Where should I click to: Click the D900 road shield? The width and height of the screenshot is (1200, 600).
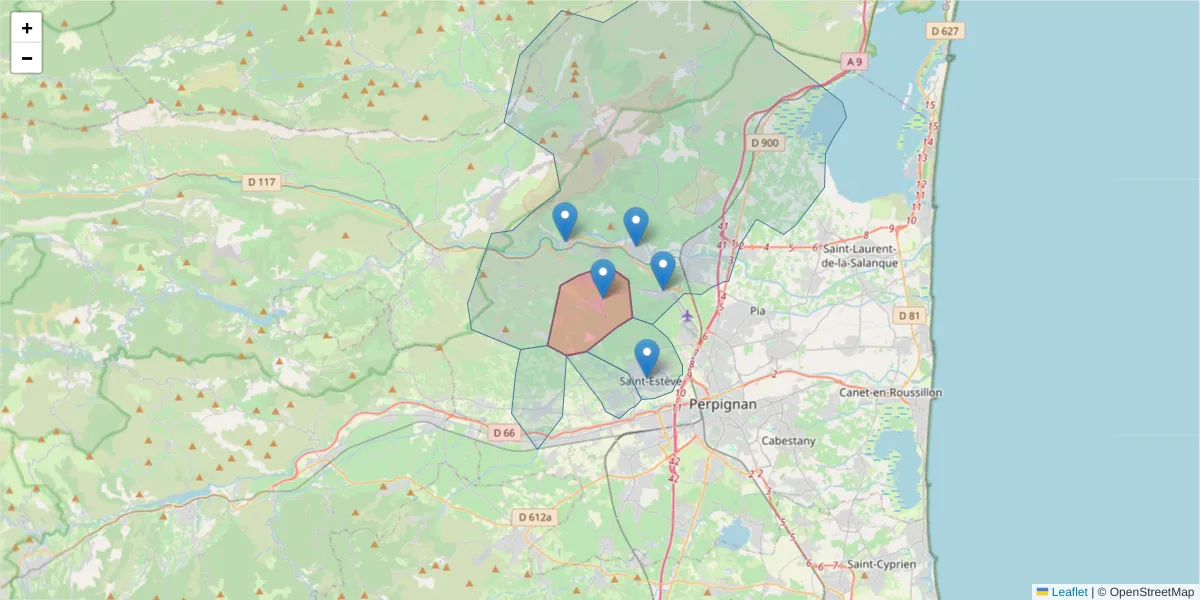764,142
